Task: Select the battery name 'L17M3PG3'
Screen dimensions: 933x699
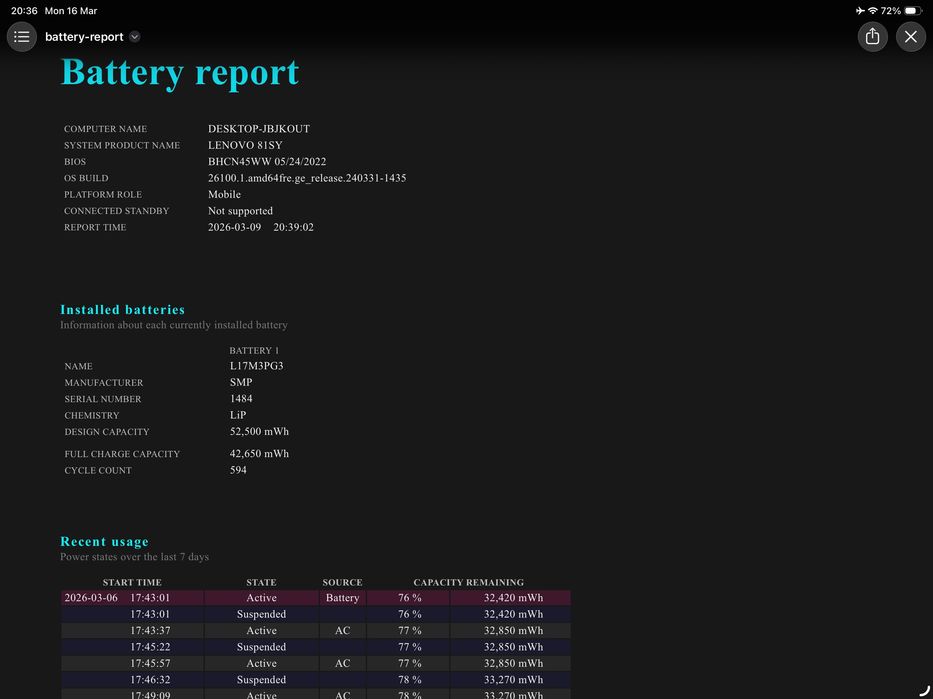Action: pos(256,366)
